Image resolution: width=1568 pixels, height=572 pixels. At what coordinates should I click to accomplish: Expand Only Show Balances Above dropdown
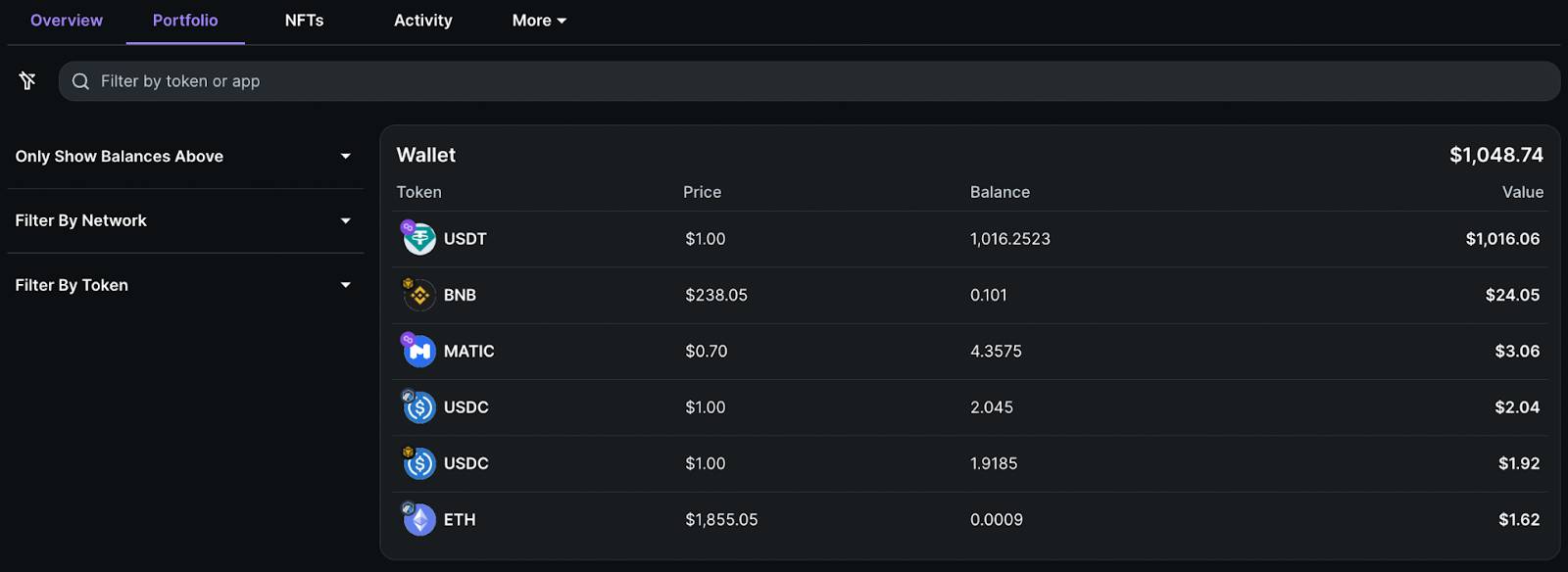coord(184,157)
